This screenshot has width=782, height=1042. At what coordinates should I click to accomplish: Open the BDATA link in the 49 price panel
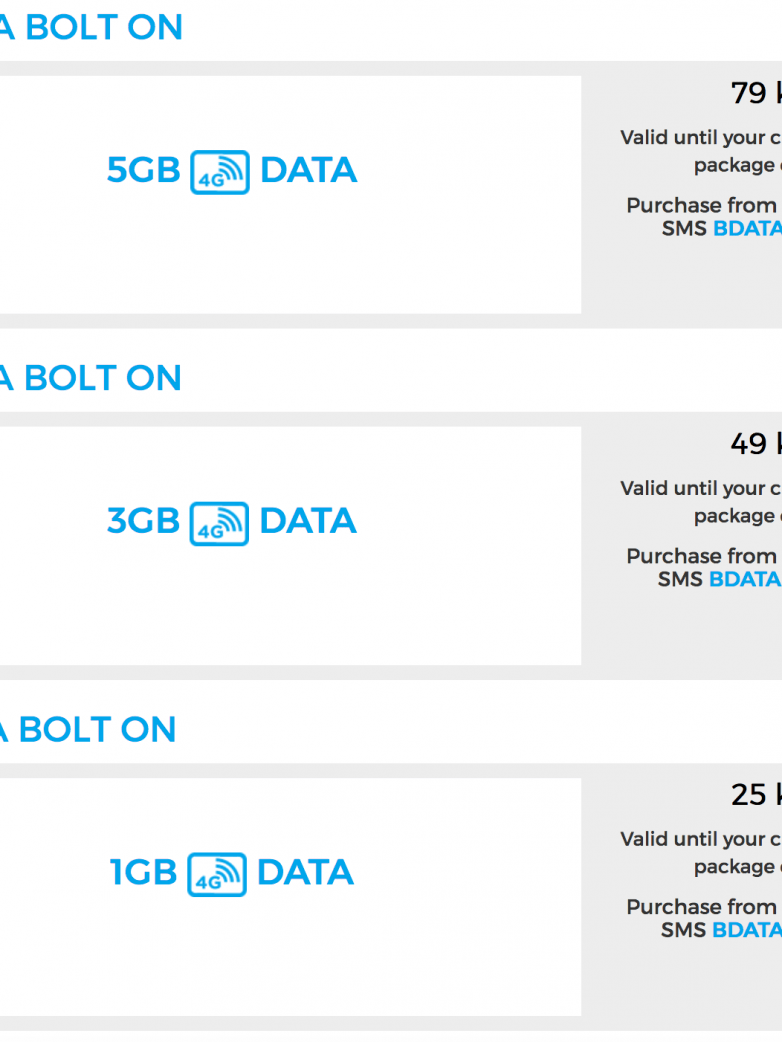click(x=745, y=580)
